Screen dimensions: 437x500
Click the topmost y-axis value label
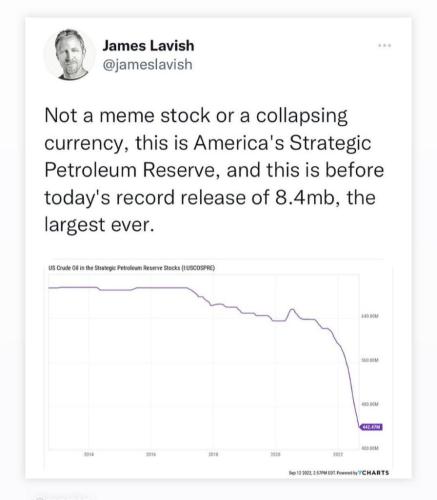pyautogui.click(x=370, y=316)
